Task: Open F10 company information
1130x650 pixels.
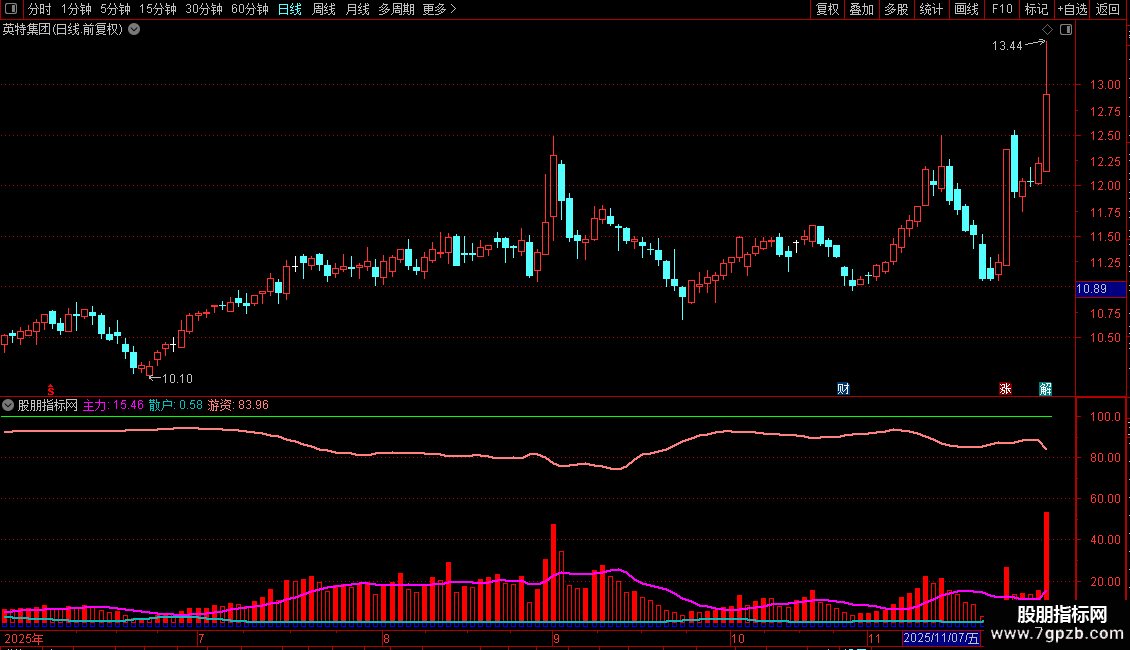Action: tap(1002, 9)
